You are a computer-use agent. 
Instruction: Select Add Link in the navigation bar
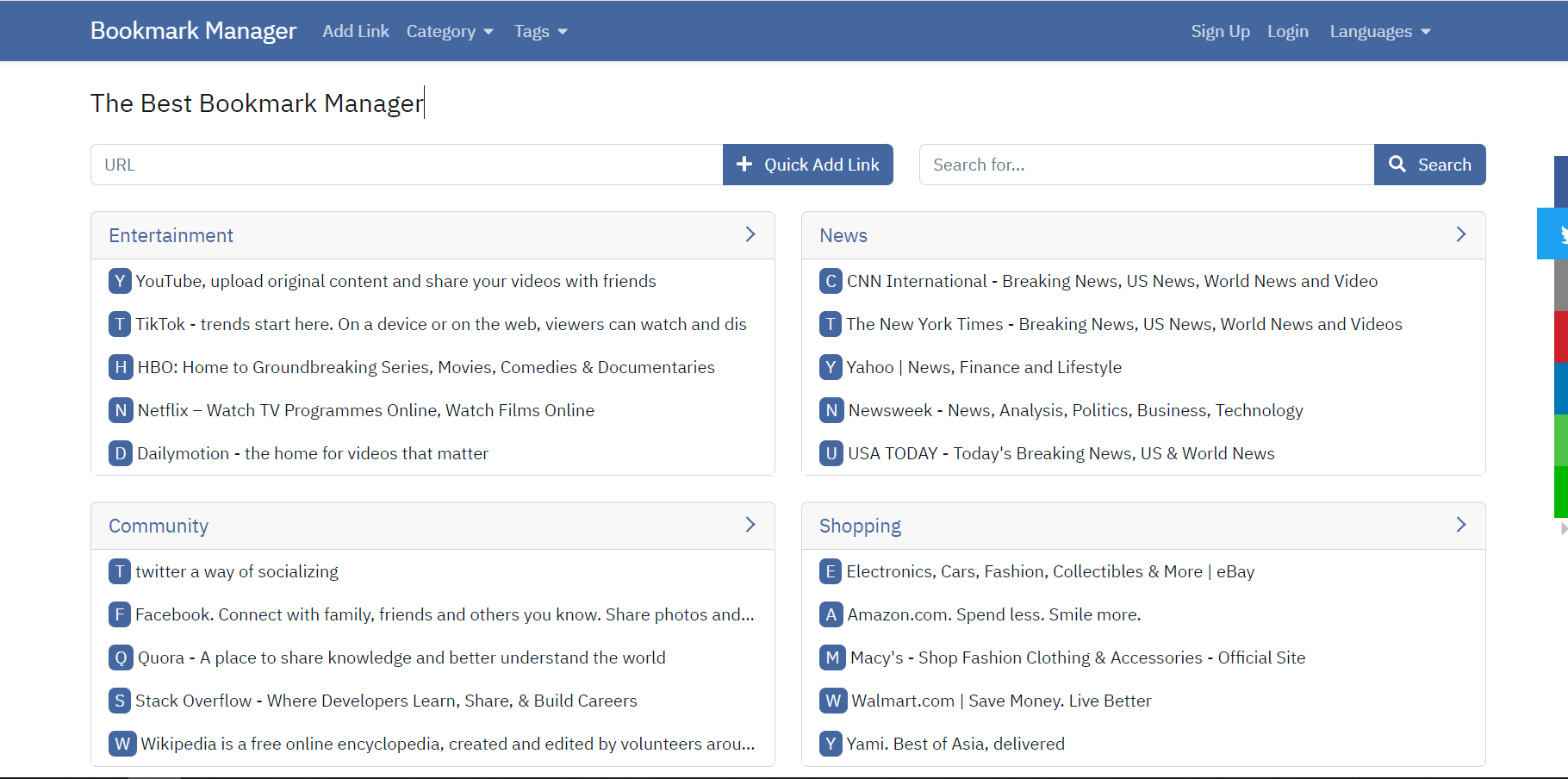coord(355,31)
